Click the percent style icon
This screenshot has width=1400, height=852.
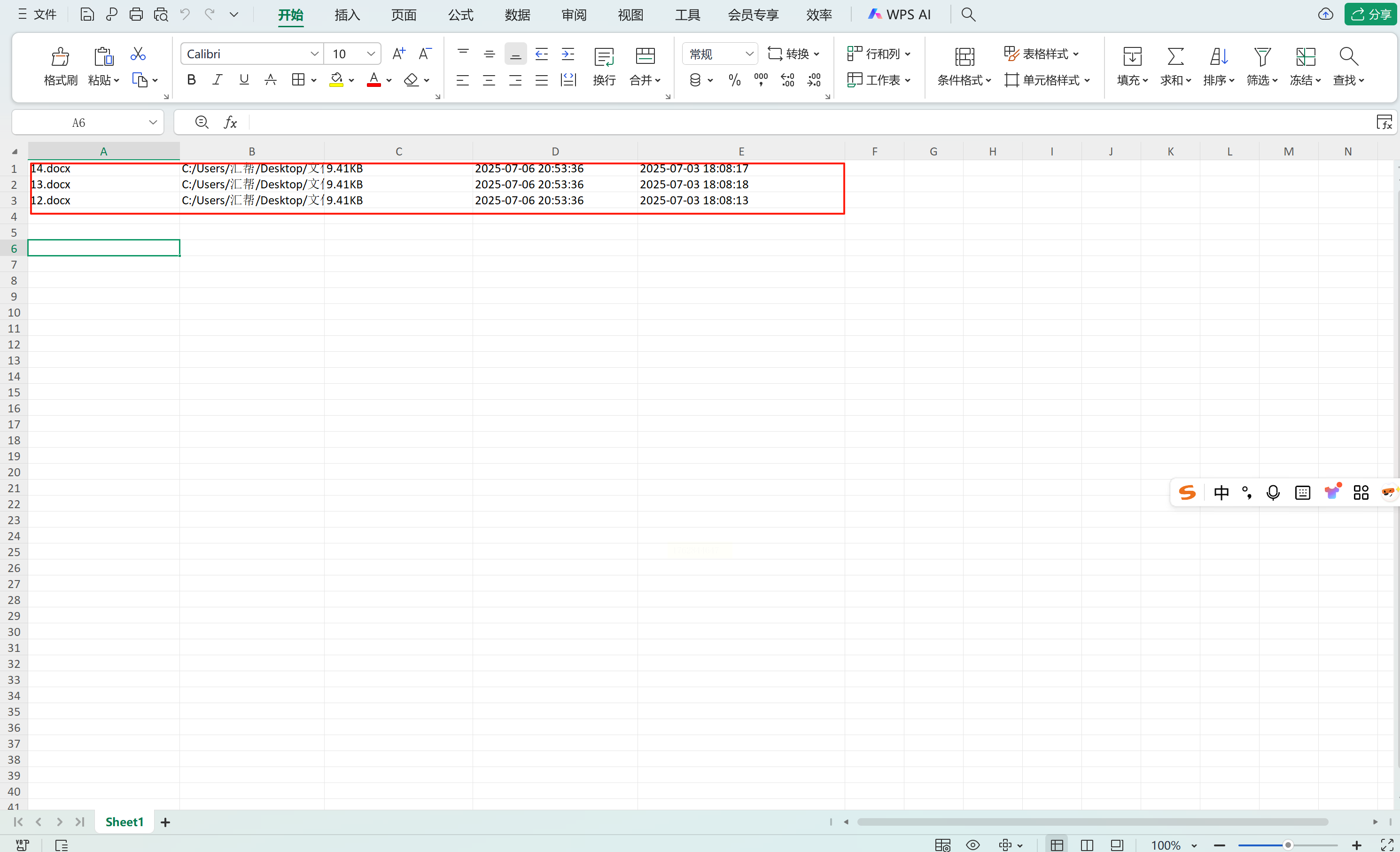734,80
